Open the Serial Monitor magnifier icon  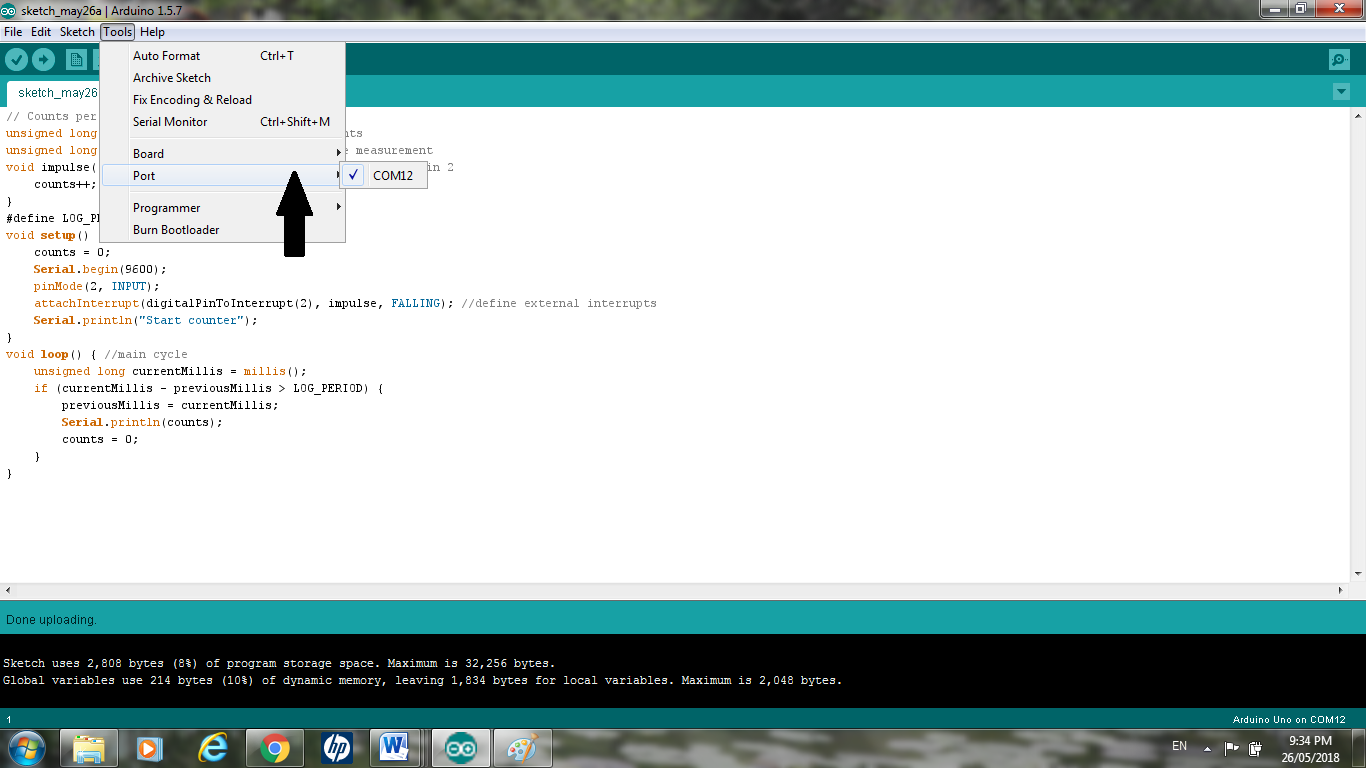[x=1339, y=59]
